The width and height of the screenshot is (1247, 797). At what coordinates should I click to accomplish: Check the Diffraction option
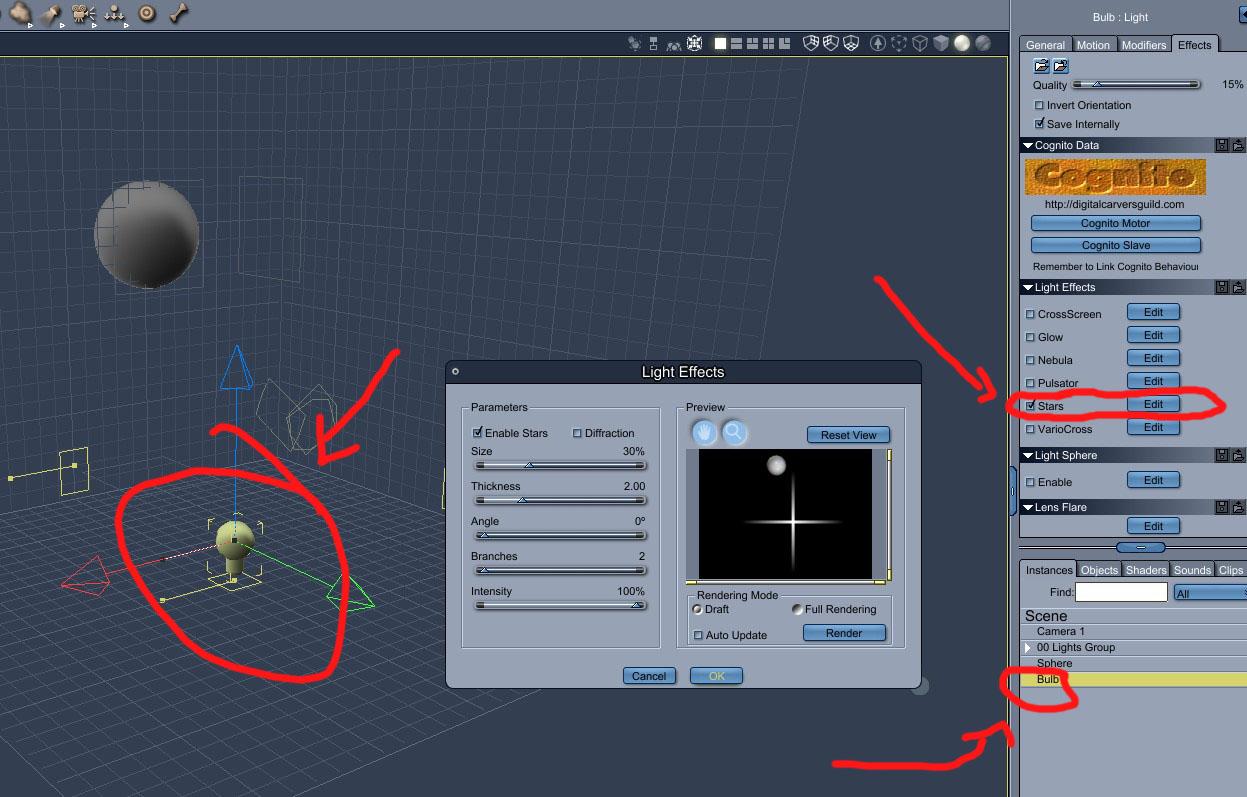pyautogui.click(x=577, y=433)
